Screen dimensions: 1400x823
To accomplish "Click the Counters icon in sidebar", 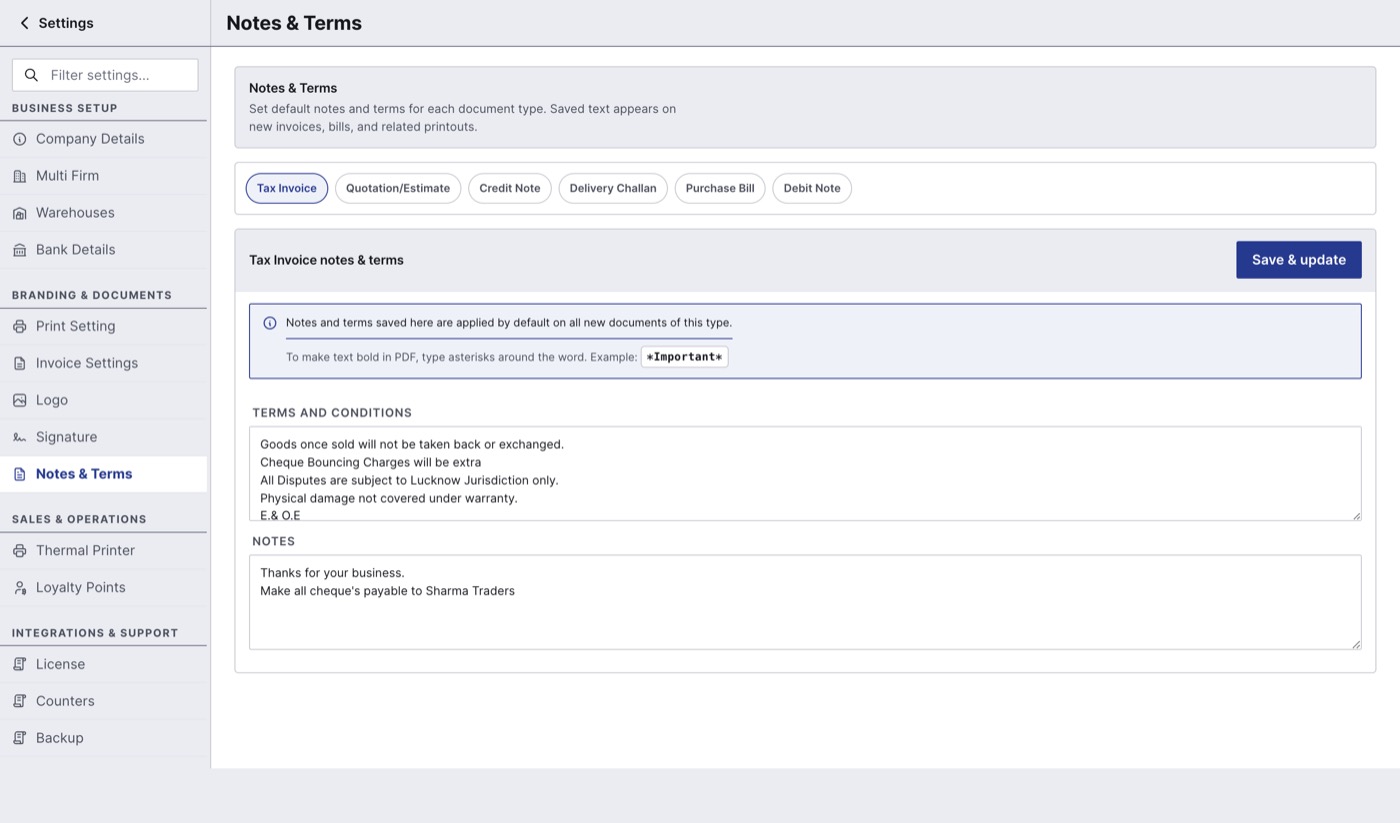I will (x=19, y=701).
